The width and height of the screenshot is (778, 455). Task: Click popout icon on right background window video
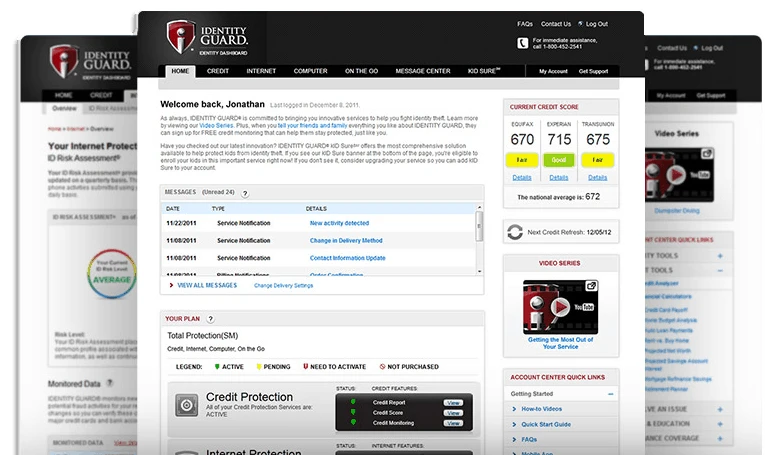click(x=707, y=154)
